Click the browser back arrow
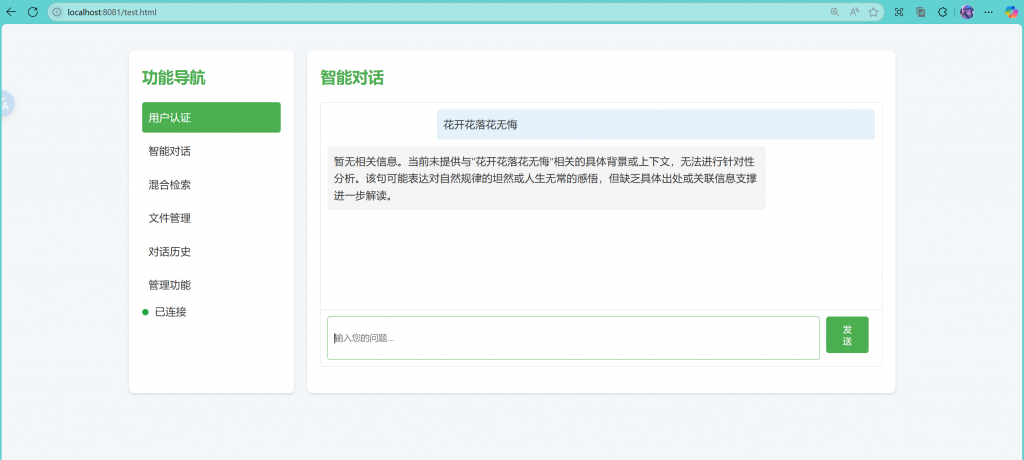The width and height of the screenshot is (1024, 460). tap(11, 12)
